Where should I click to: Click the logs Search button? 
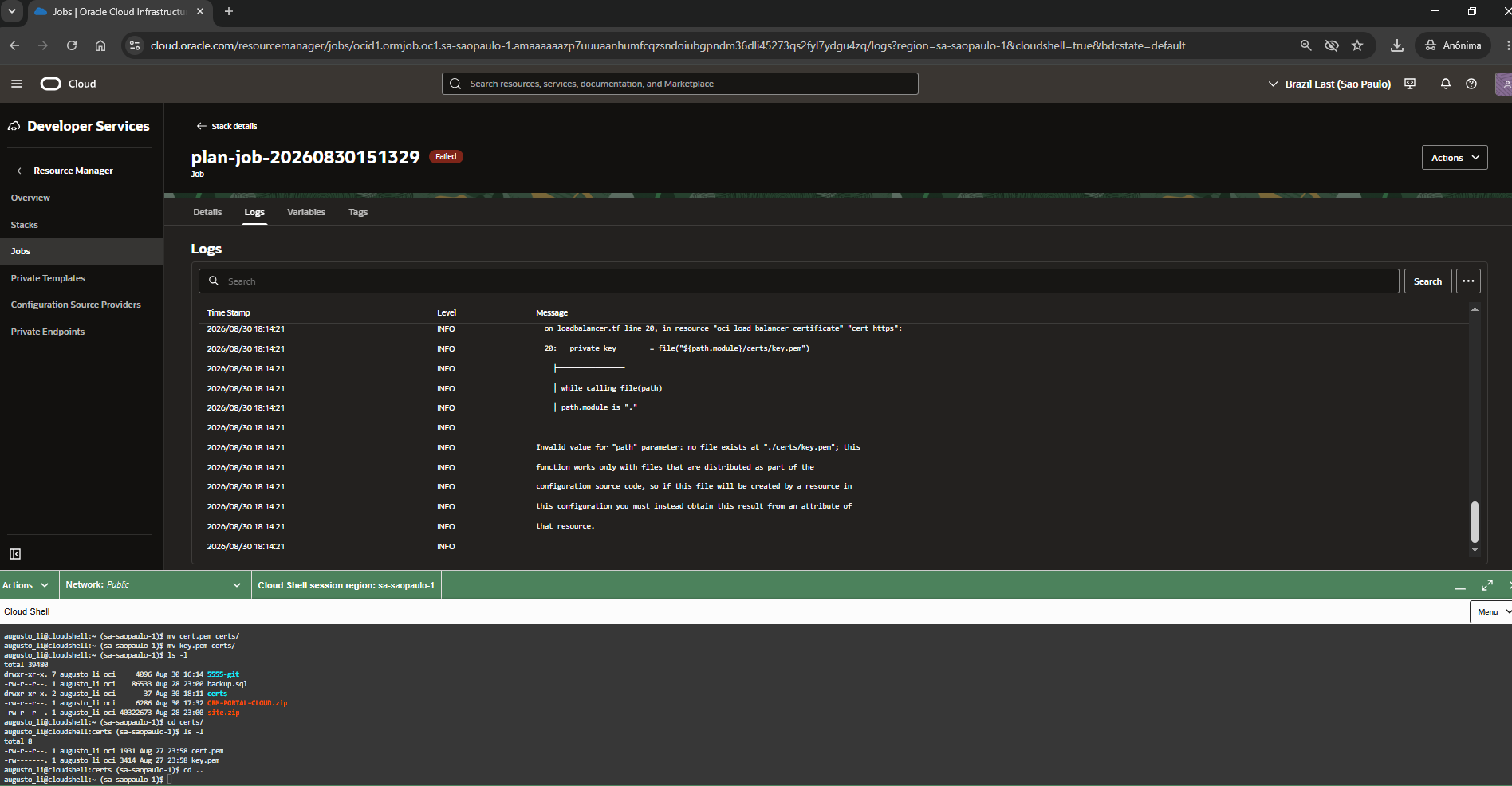1427,281
